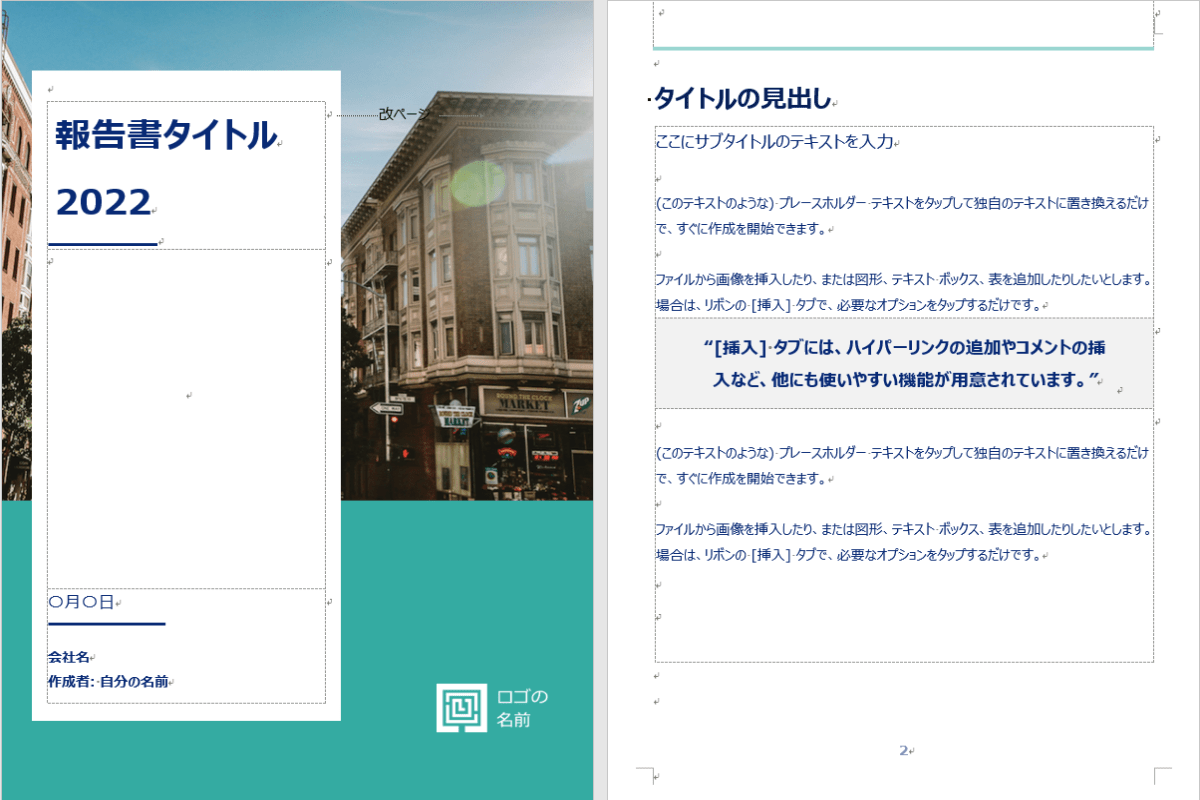This screenshot has width=1200, height=800.
Task: Select the ロゴの名前 logo text
Action: [x=522, y=708]
